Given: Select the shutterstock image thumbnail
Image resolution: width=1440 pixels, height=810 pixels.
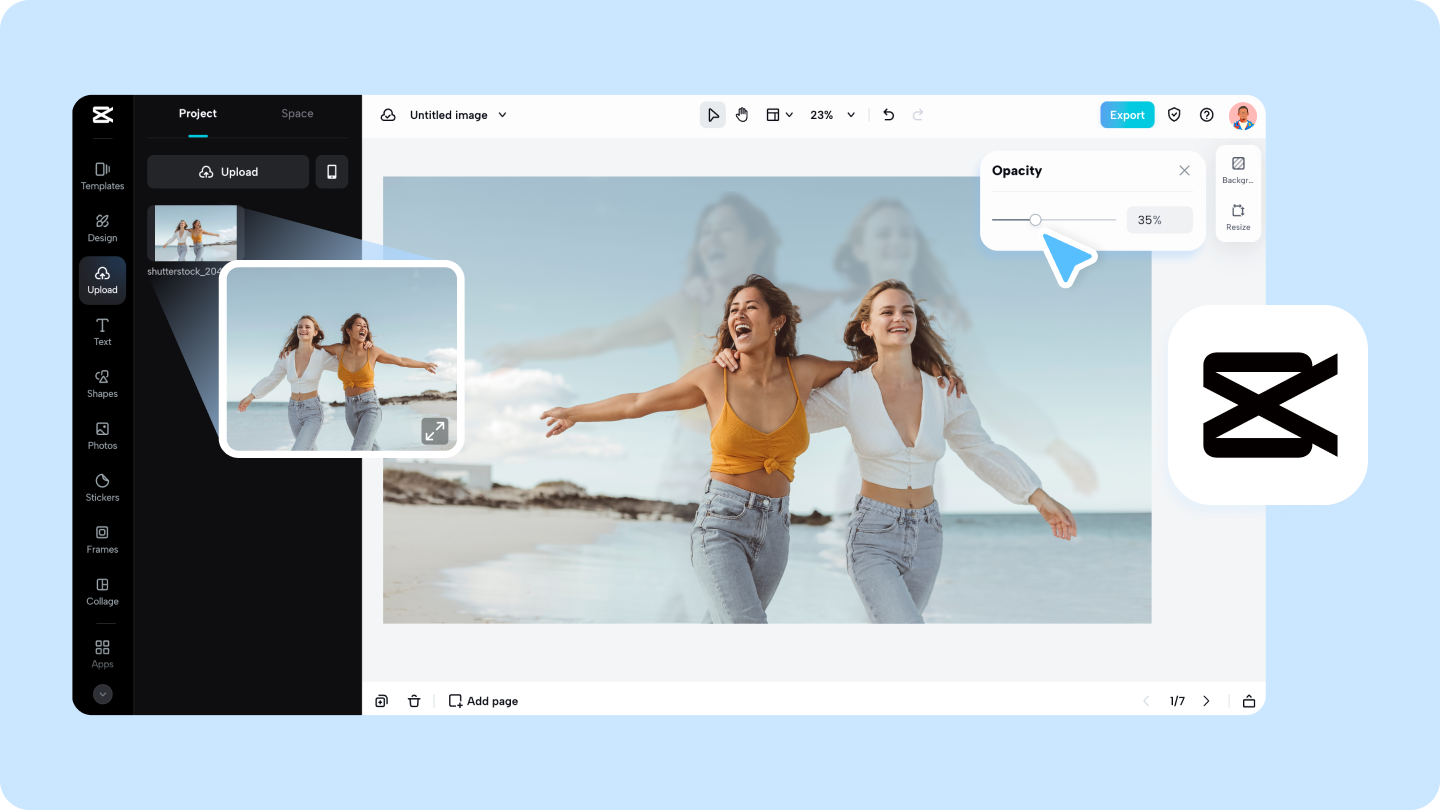Looking at the screenshot, I should coord(196,233).
